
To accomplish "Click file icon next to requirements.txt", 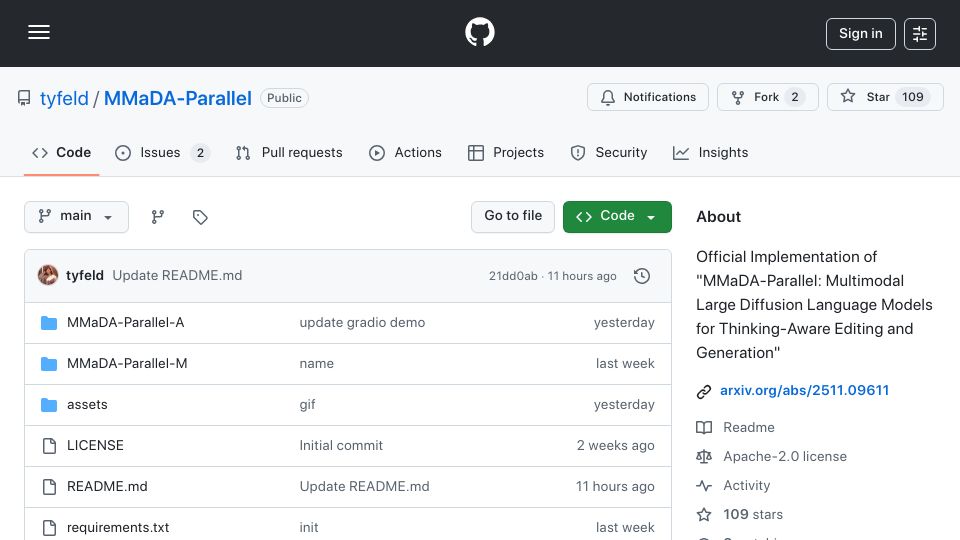I will (49, 527).
